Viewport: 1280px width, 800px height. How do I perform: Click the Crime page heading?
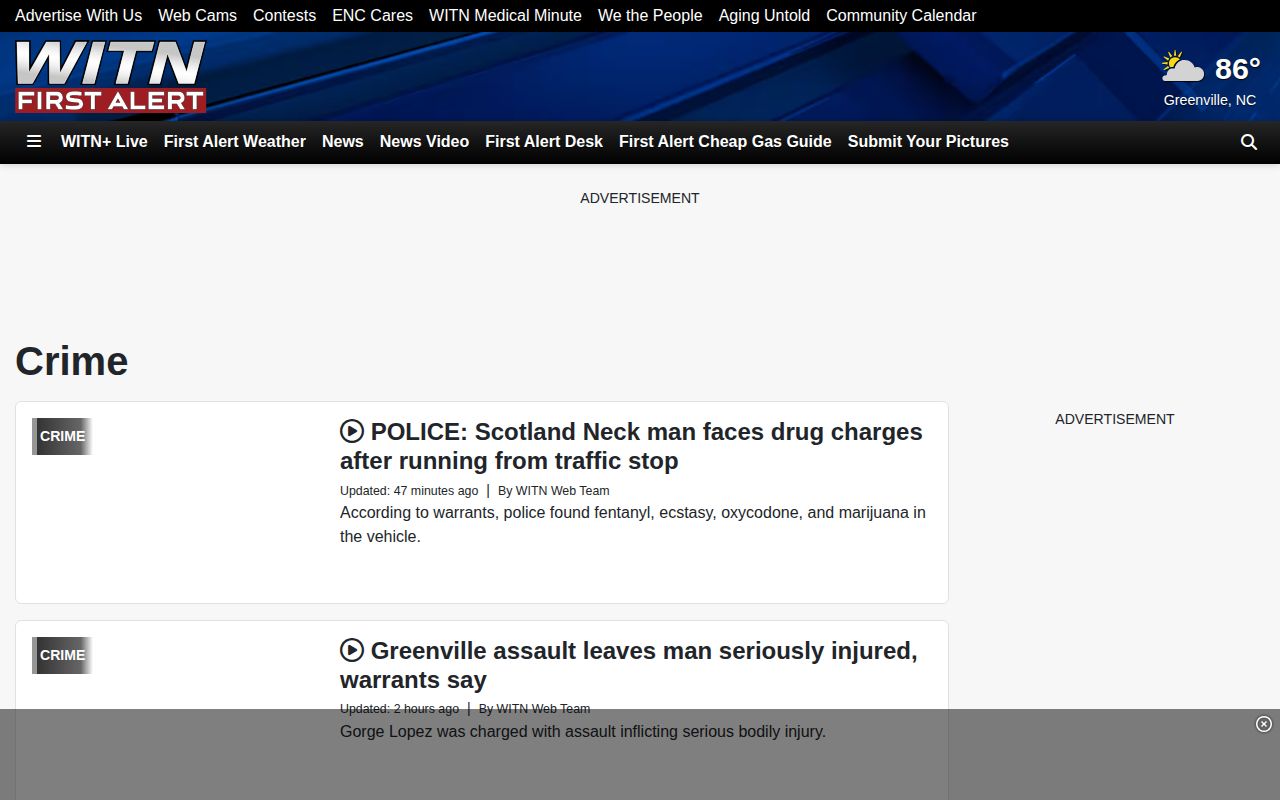tap(72, 361)
